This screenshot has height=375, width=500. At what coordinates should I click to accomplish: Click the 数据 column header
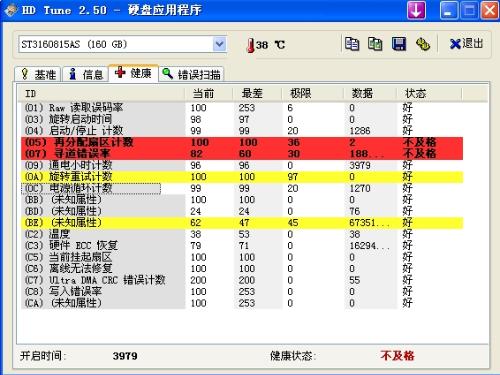(x=370, y=94)
